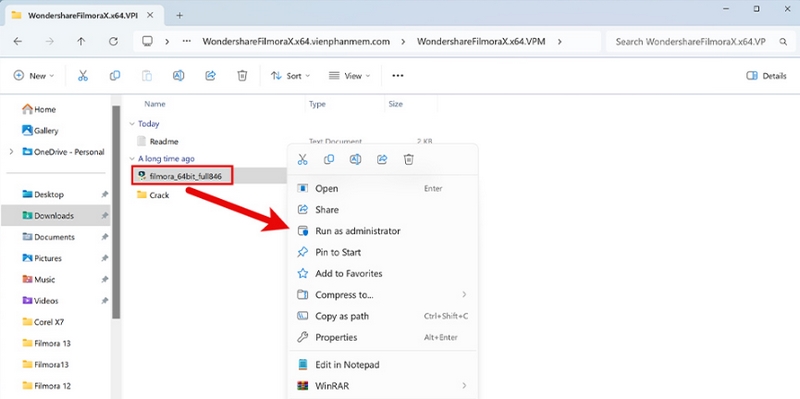Screen dimensions: 800x399
Task: Toggle the Details pane
Action: pyautogui.click(x=766, y=76)
